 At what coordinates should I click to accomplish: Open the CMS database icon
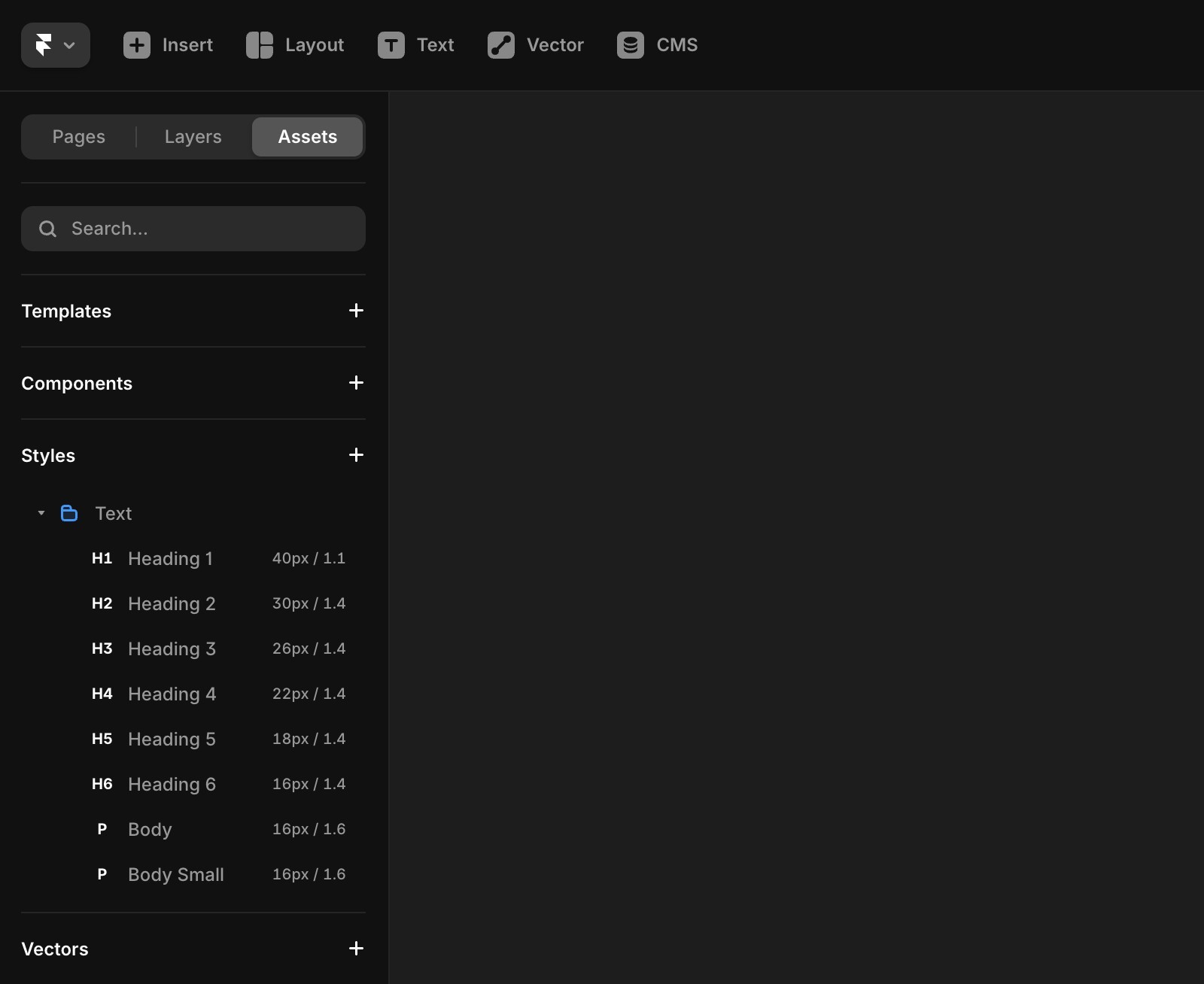coord(631,45)
